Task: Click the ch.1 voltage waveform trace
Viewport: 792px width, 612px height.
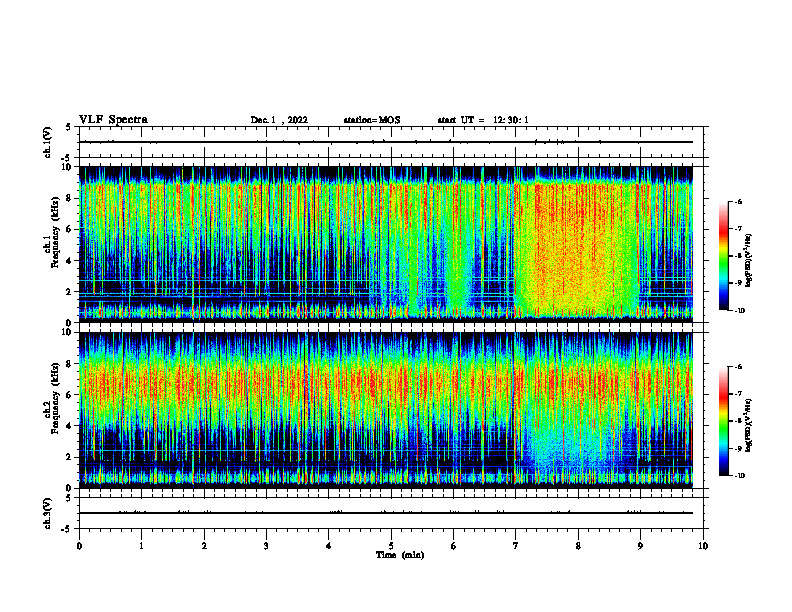Action: coord(386,142)
